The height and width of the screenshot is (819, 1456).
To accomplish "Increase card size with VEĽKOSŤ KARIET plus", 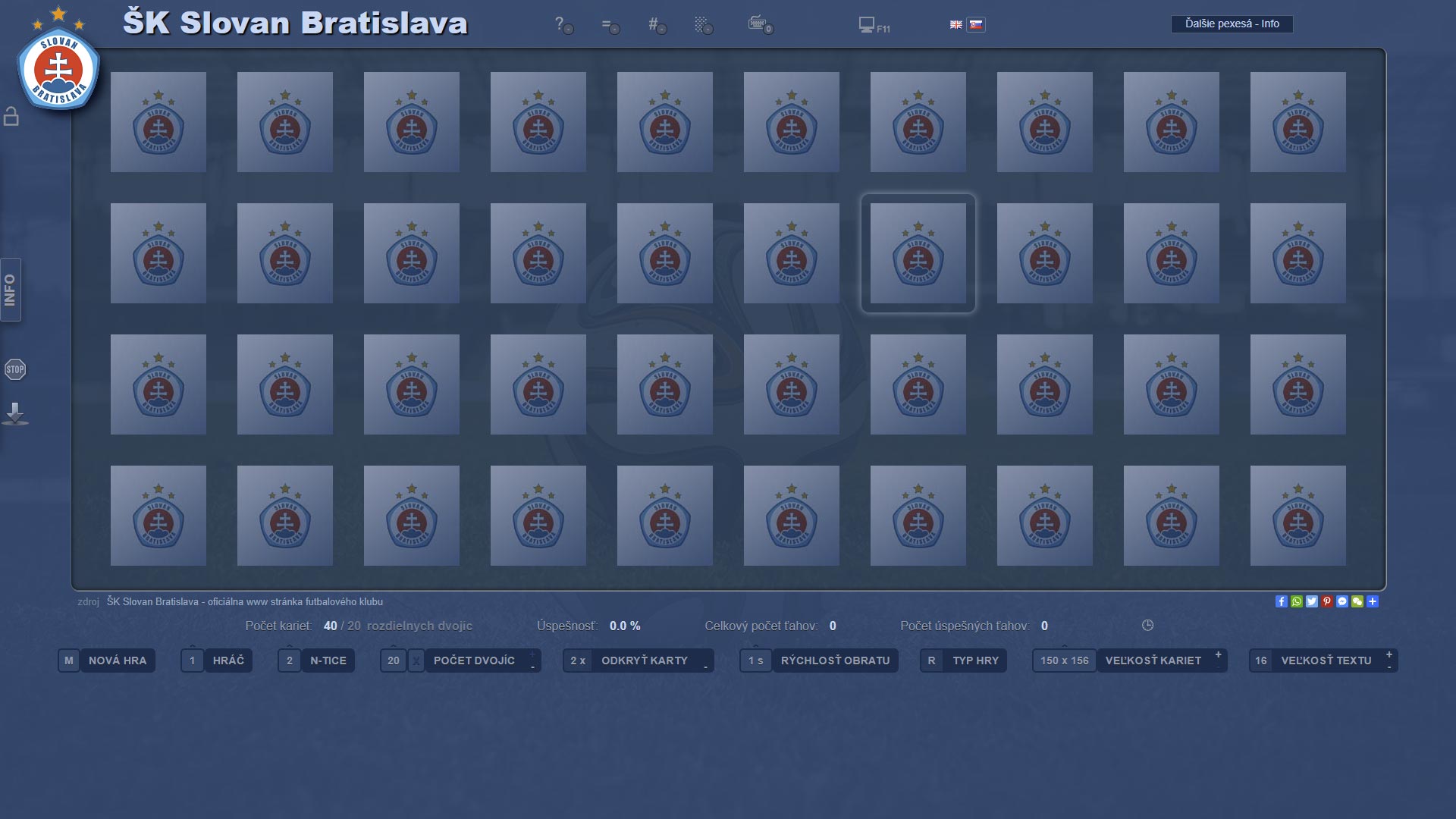I will (1218, 654).
